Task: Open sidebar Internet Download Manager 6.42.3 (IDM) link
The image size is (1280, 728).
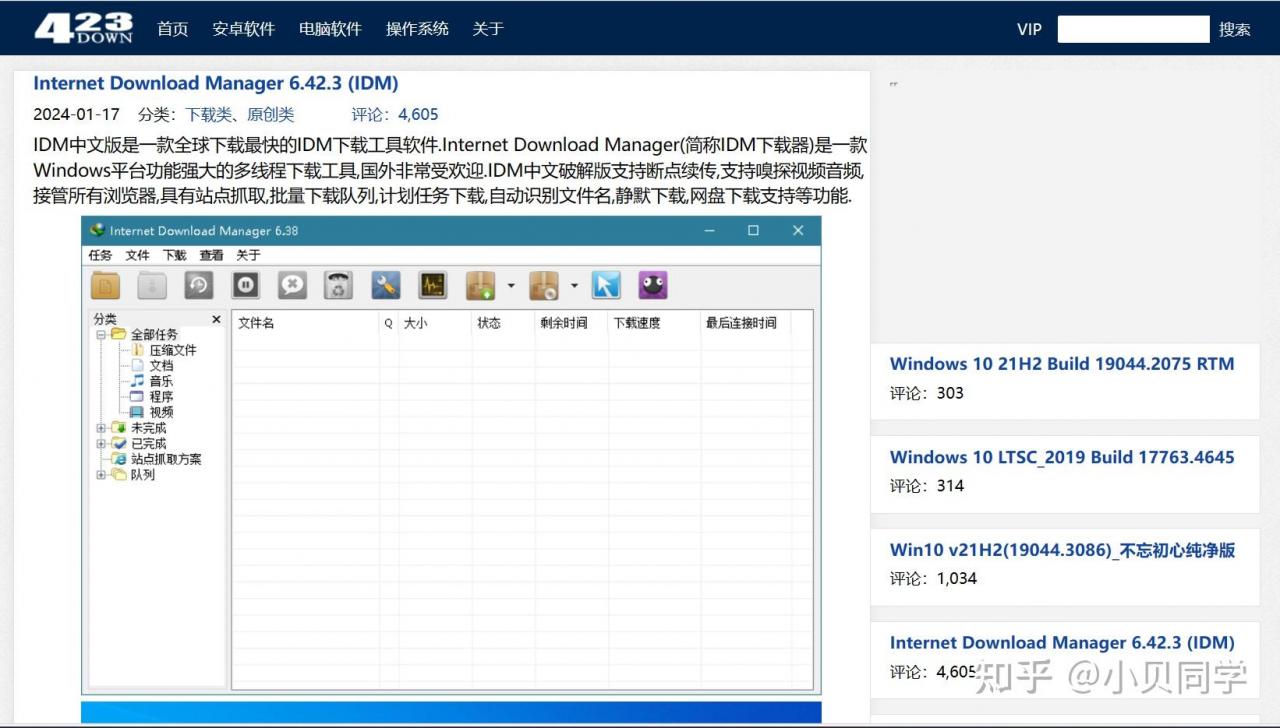Action: [1062, 643]
